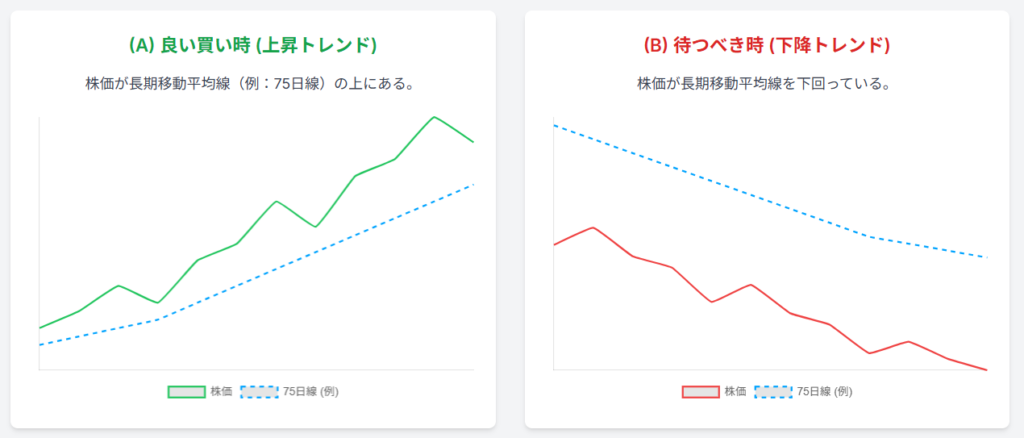
Task: Click the red title (B) 待つべき時 (下降トレンド)
Action: pyautogui.click(x=766, y=46)
